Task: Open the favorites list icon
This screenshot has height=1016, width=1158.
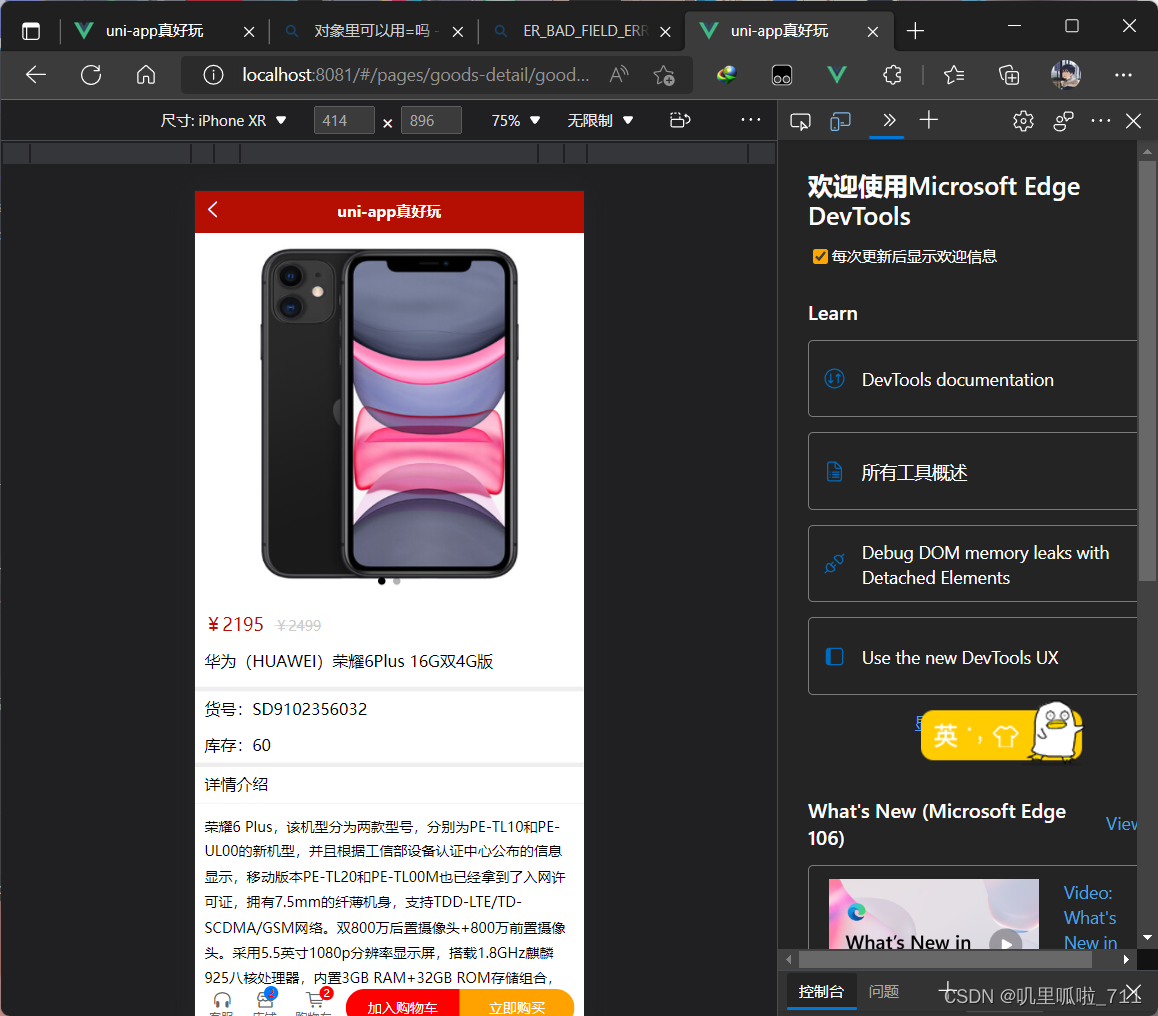Action: (x=953, y=75)
